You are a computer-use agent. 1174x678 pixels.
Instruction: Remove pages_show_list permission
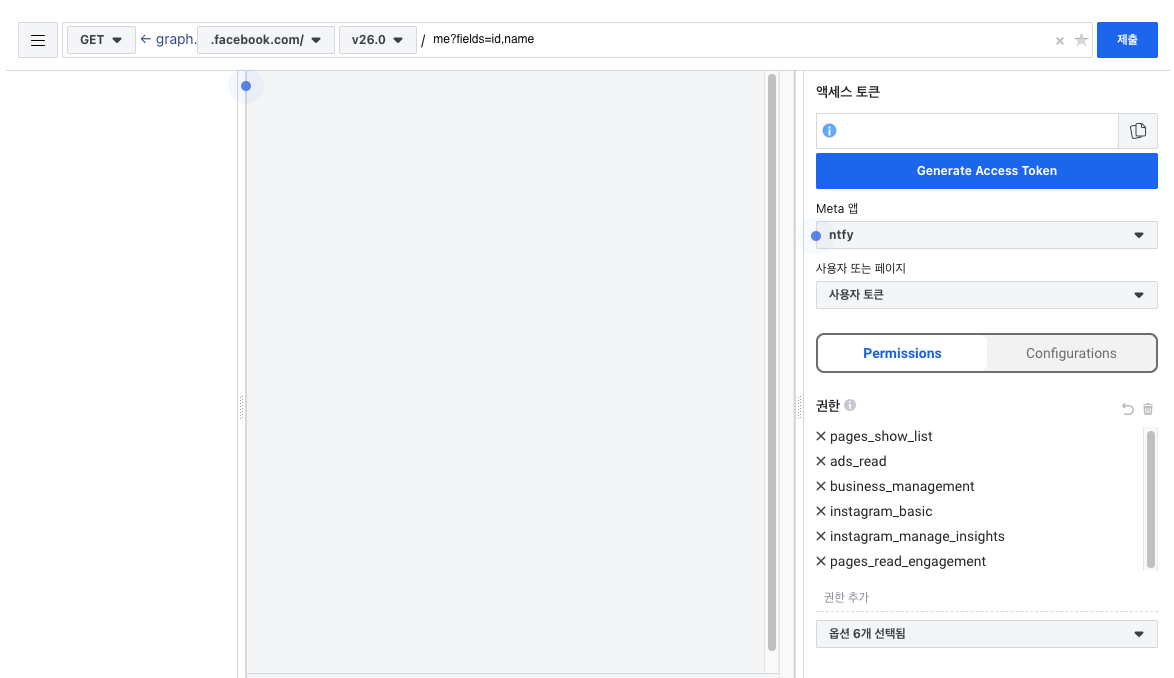(x=821, y=436)
